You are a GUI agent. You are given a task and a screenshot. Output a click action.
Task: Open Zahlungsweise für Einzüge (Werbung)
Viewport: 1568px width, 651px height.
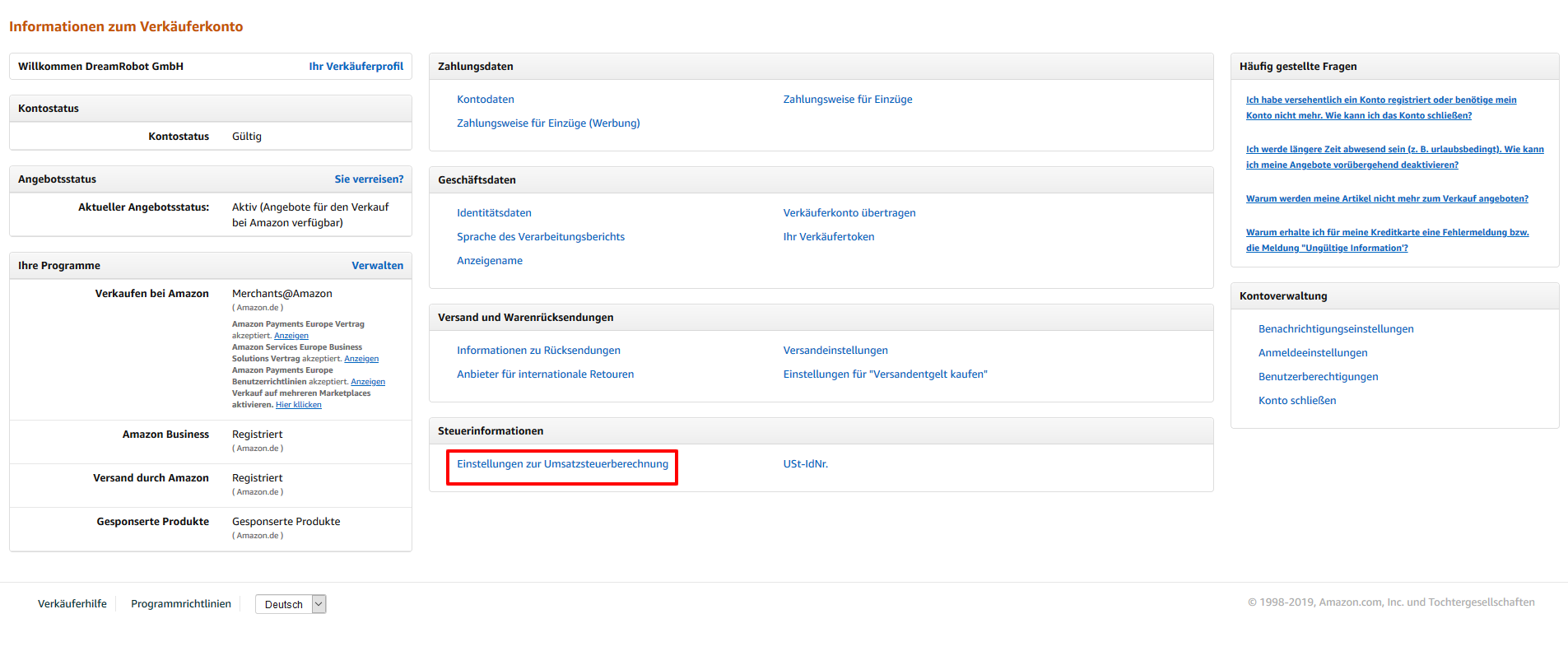pos(548,123)
